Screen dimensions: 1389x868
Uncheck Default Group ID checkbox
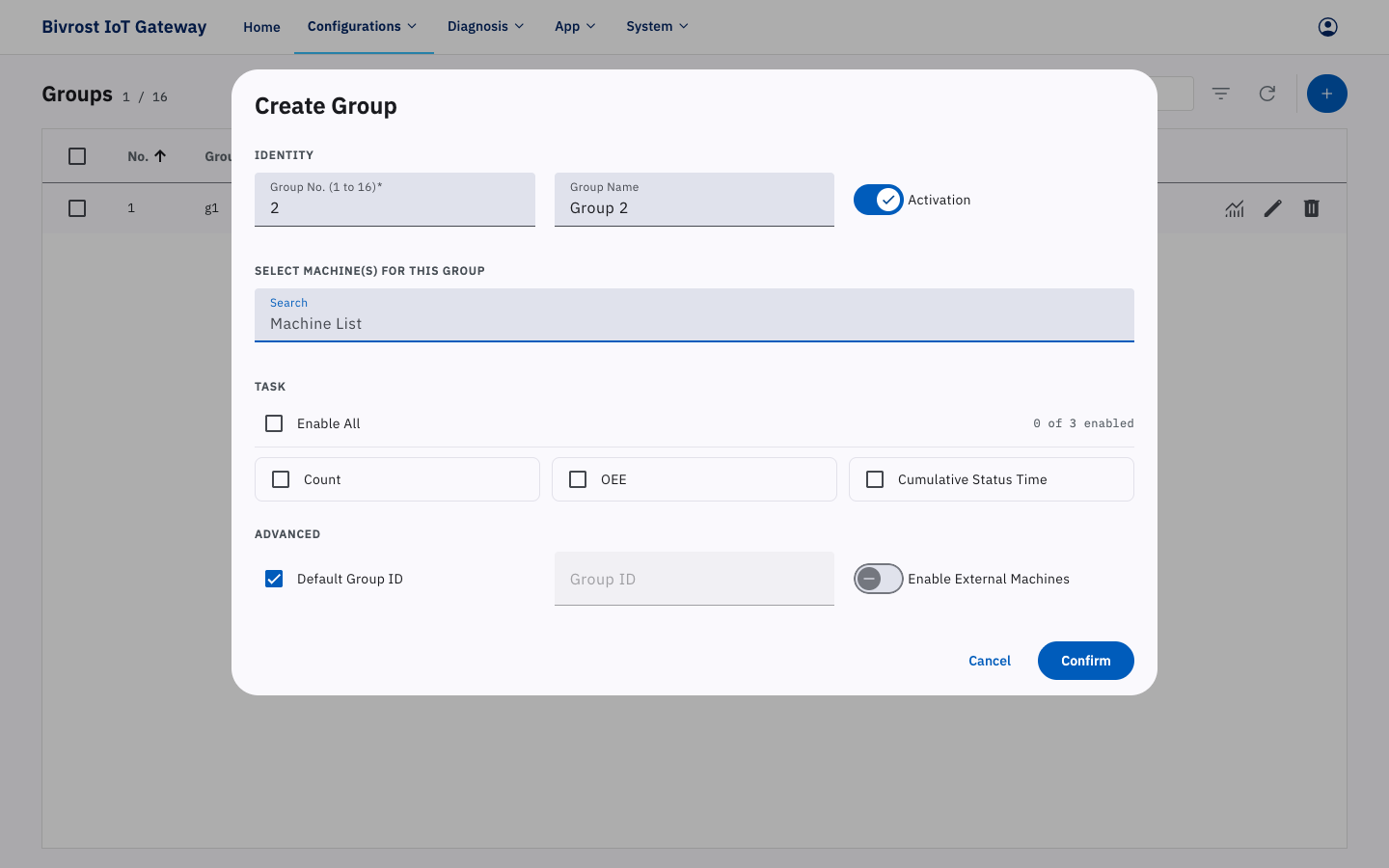(x=274, y=579)
